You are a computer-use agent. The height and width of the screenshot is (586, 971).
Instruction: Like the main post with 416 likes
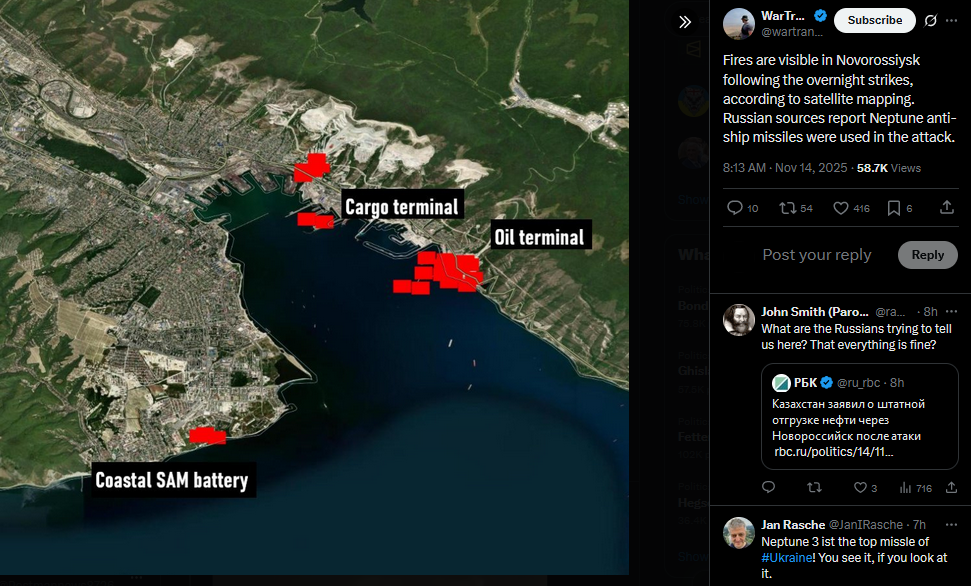coord(851,208)
